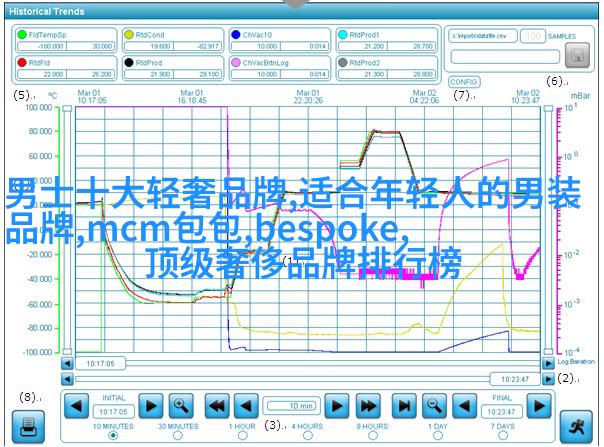Click the fast forward double-arrow button
The image size is (604, 447).
368,406
